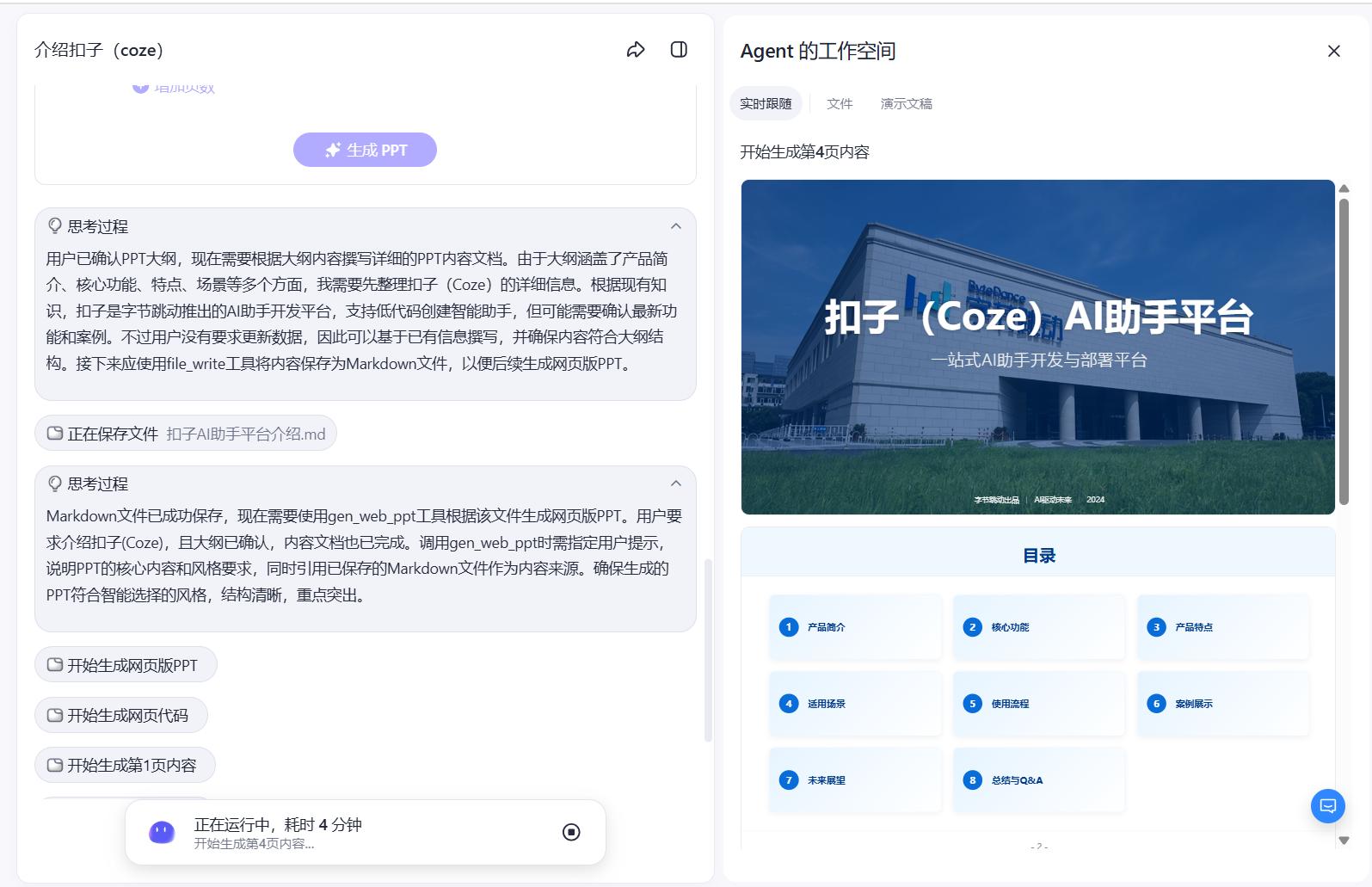Open saved file 扣子AI助手平台介绍.md

[186, 434]
